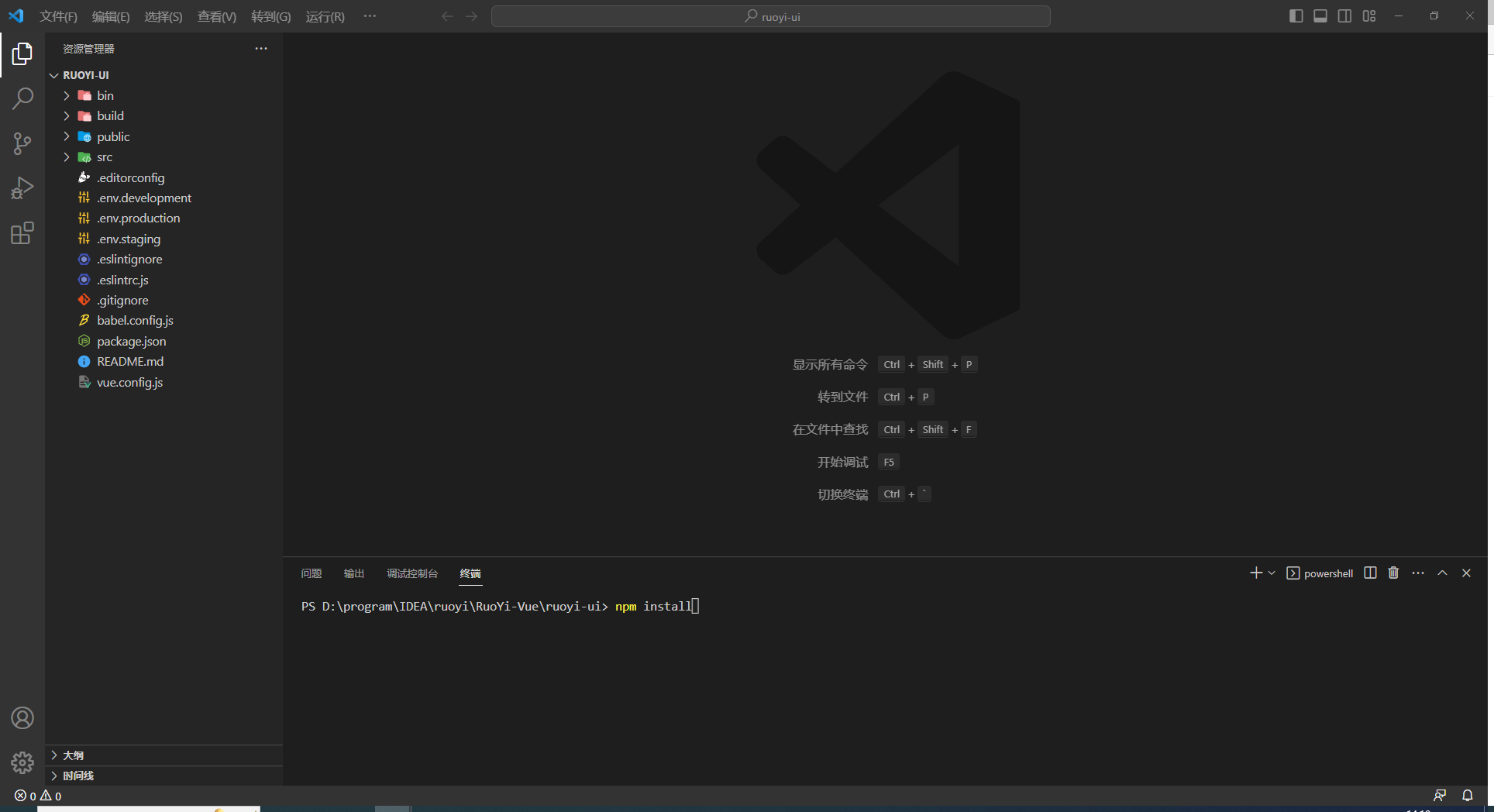Image resolution: width=1494 pixels, height=812 pixels.
Task: Create a new terminal with plus icon
Action: 1256,573
